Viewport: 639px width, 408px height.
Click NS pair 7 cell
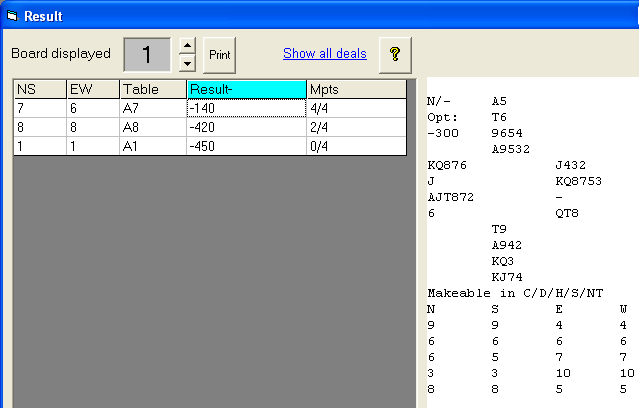(40, 108)
